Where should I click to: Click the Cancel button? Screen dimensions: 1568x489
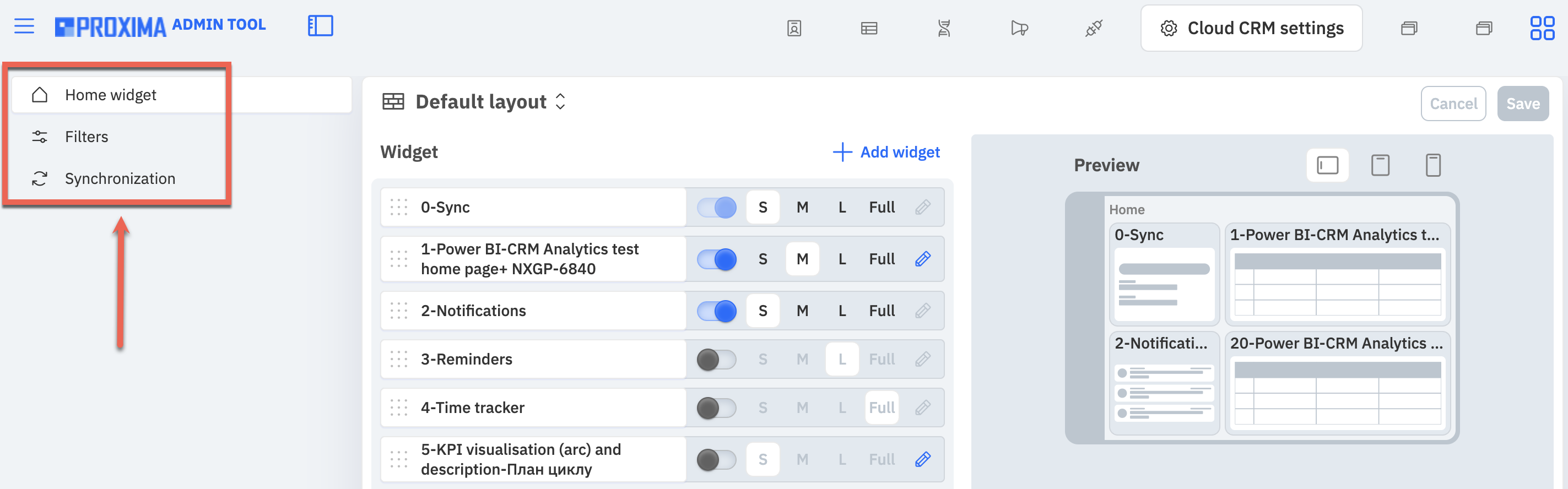[1453, 104]
